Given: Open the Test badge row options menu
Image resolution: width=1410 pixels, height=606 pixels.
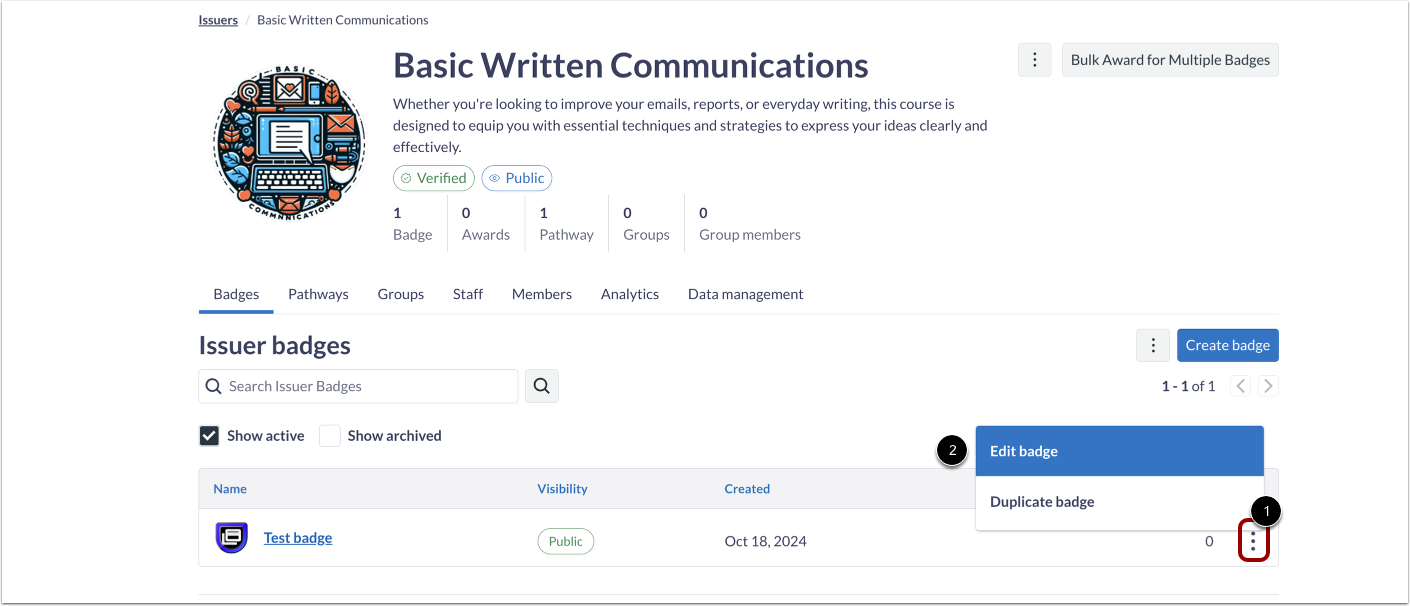Looking at the screenshot, I should [x=1253, y=542].
